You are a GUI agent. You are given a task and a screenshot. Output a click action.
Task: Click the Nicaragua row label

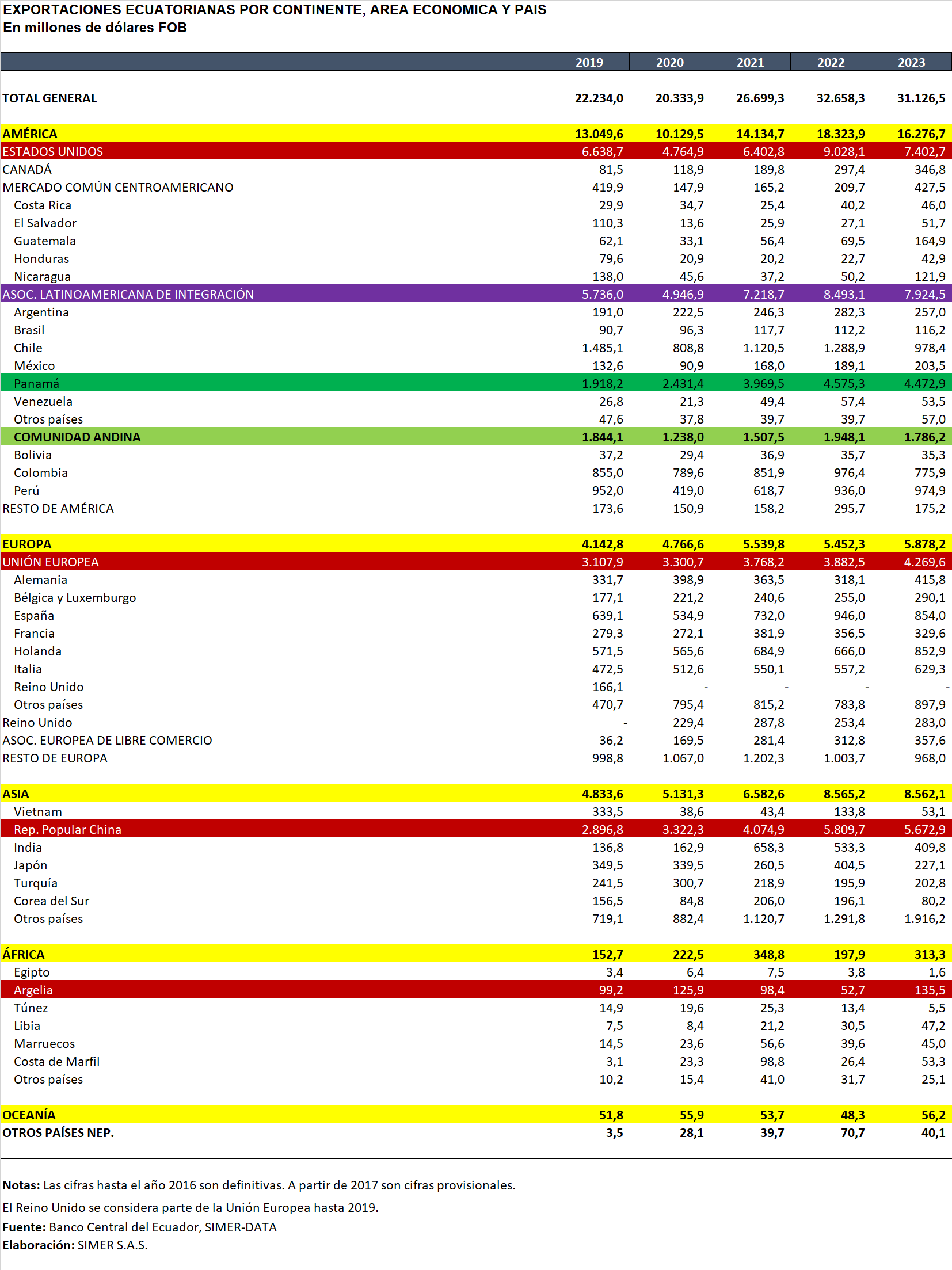(x=42, y=277)
